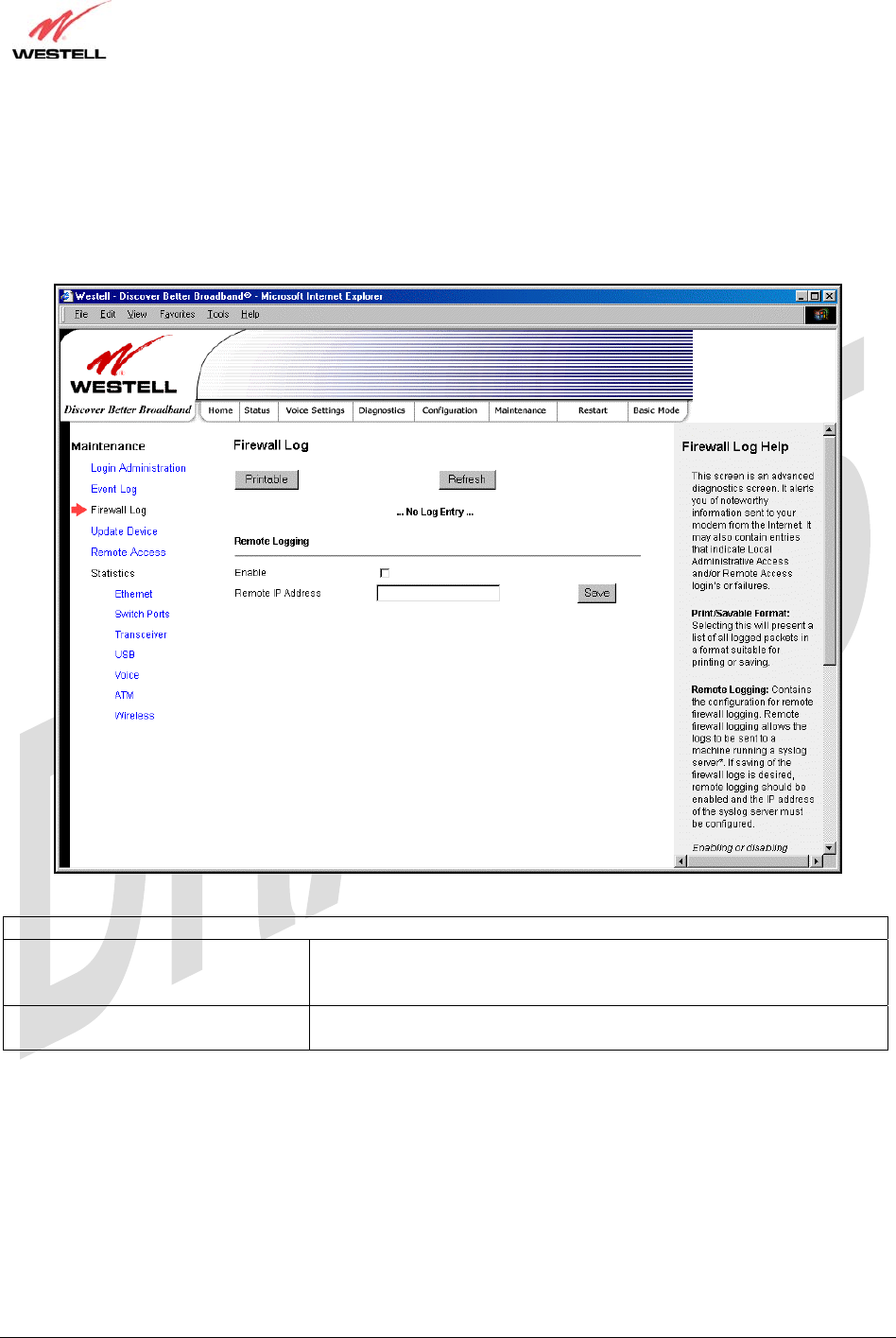Open the View menu
This screenshot has width=896, height=1338.
pyautogui.click(x=137, y=315)
